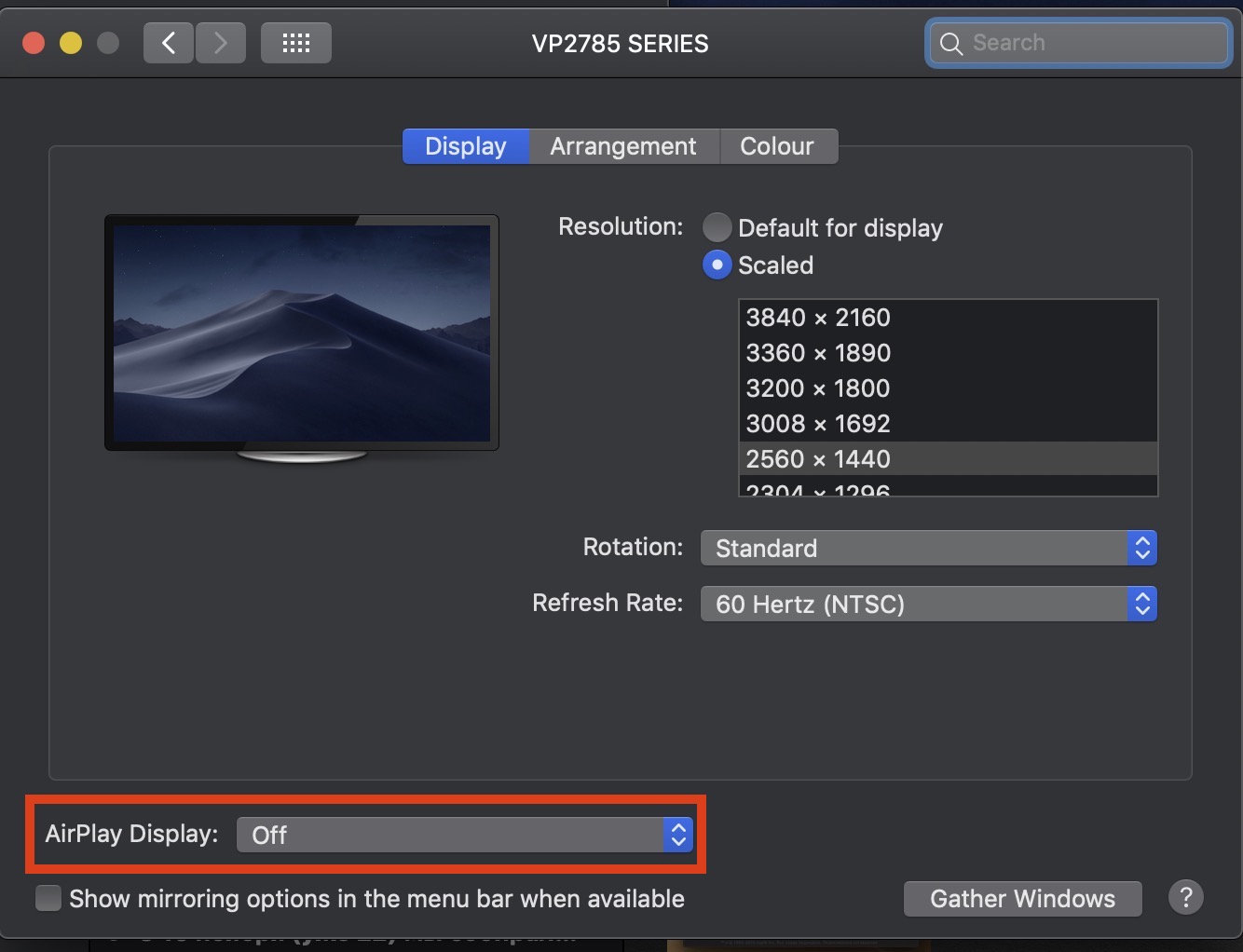This screenshot has width=1243, height=952.
Task: Open the Refresh Rate 60 Hertz dropdown
Action: pos(929,604)
